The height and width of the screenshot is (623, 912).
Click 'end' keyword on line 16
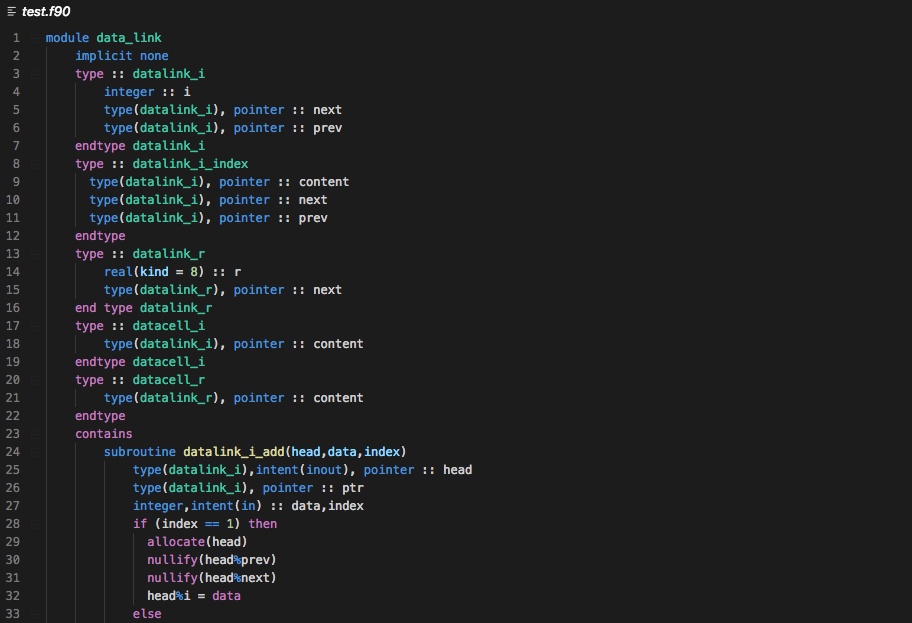coord(86,308)
